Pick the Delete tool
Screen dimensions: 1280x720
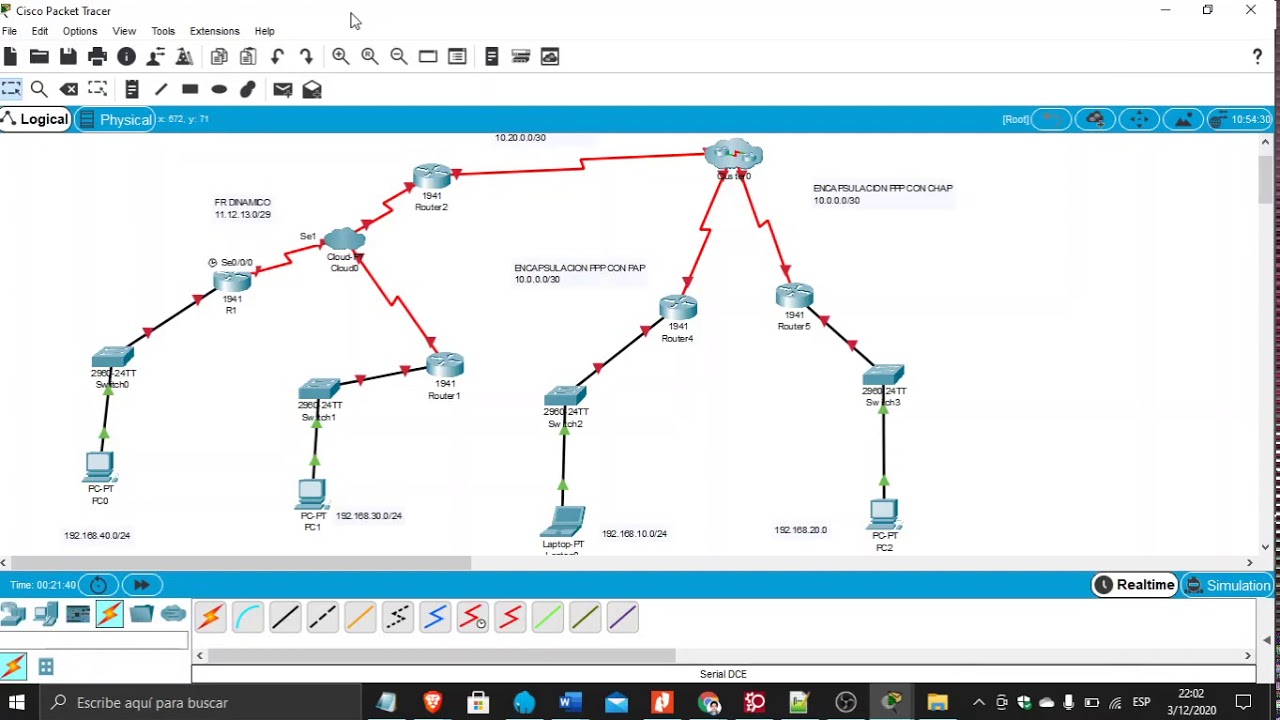(x=69, y=89)
